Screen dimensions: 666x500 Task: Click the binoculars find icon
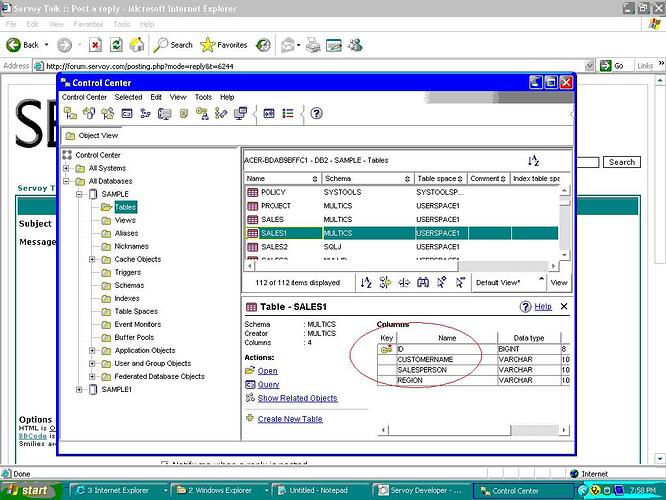tap(423, 282)
